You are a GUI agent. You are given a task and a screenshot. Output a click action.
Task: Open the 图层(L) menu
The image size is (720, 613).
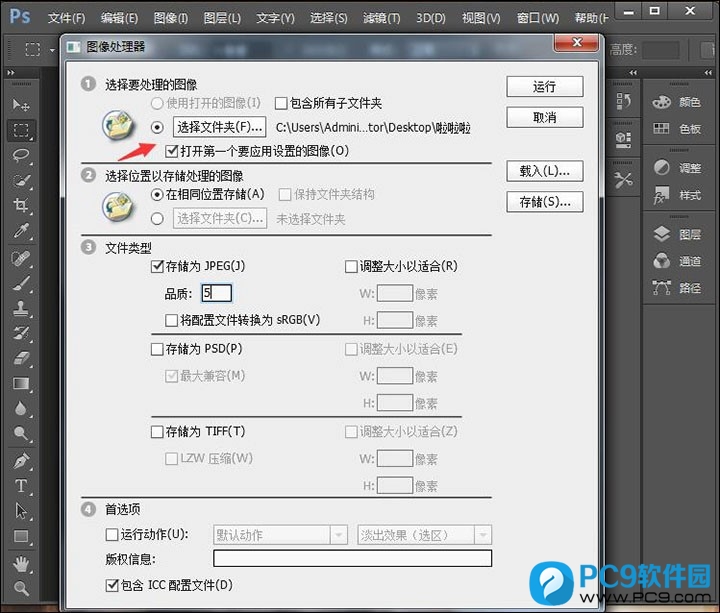point(222,18)
